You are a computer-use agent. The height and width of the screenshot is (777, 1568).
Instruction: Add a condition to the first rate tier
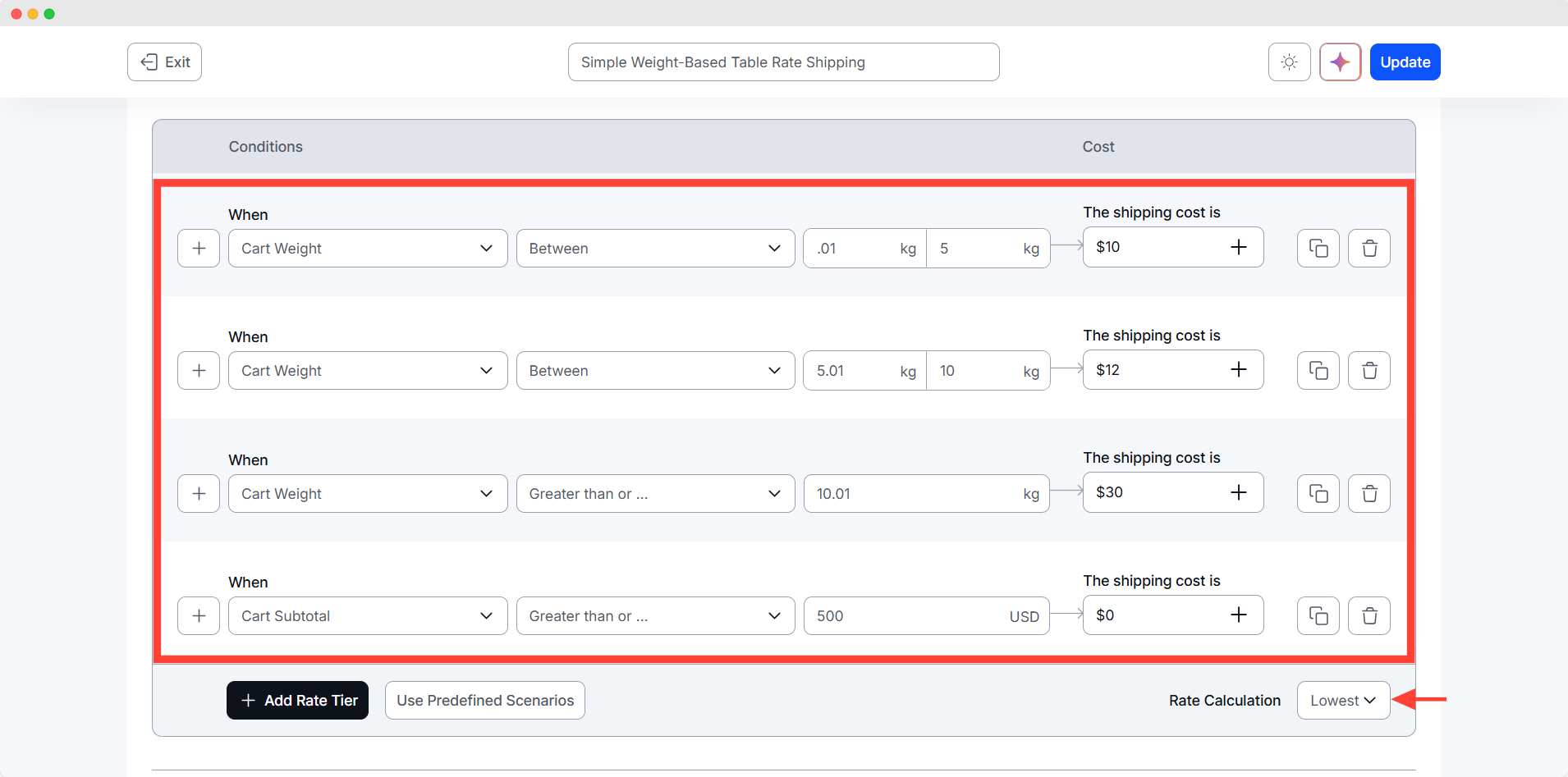[198, 248]
